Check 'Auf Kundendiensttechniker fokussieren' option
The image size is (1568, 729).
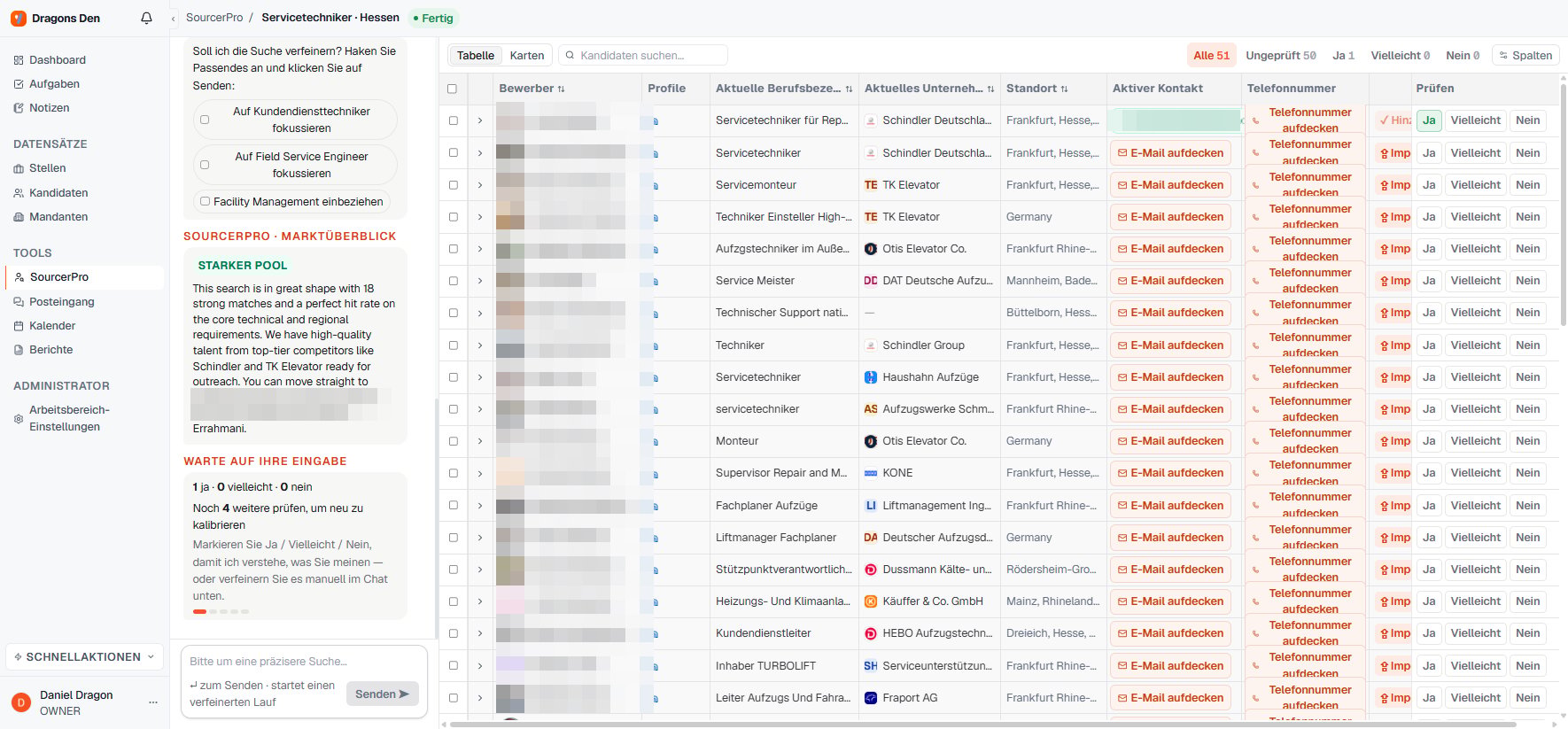click(x=205, y=120)
